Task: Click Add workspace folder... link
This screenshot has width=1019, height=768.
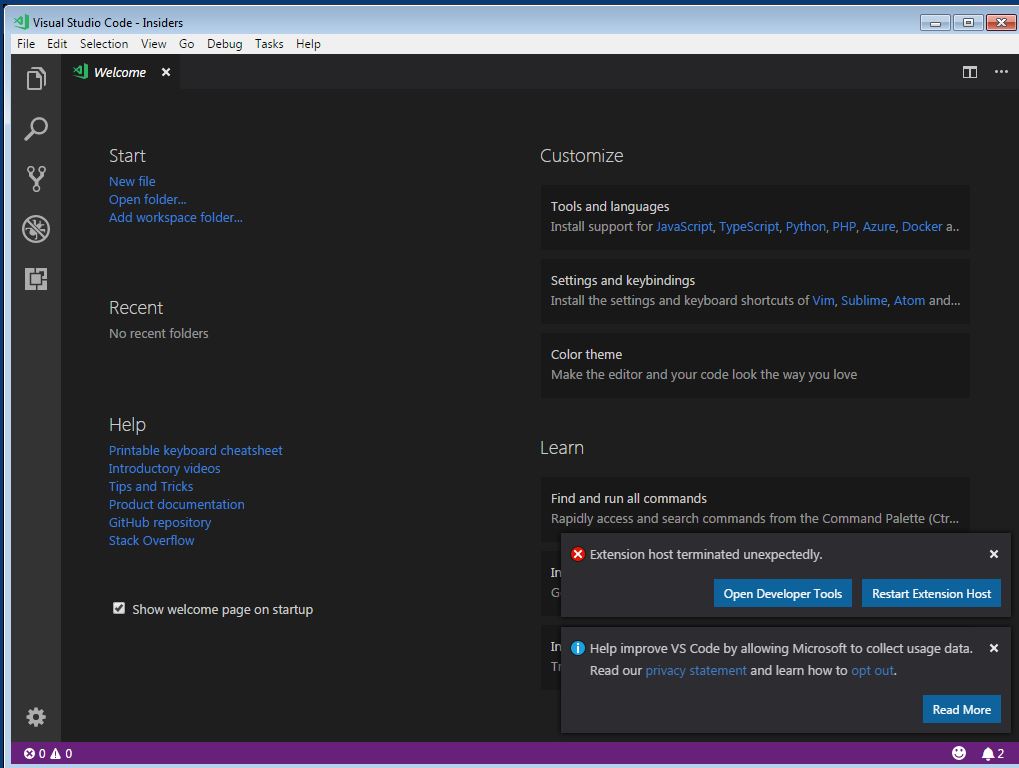Action: point(175,218)
